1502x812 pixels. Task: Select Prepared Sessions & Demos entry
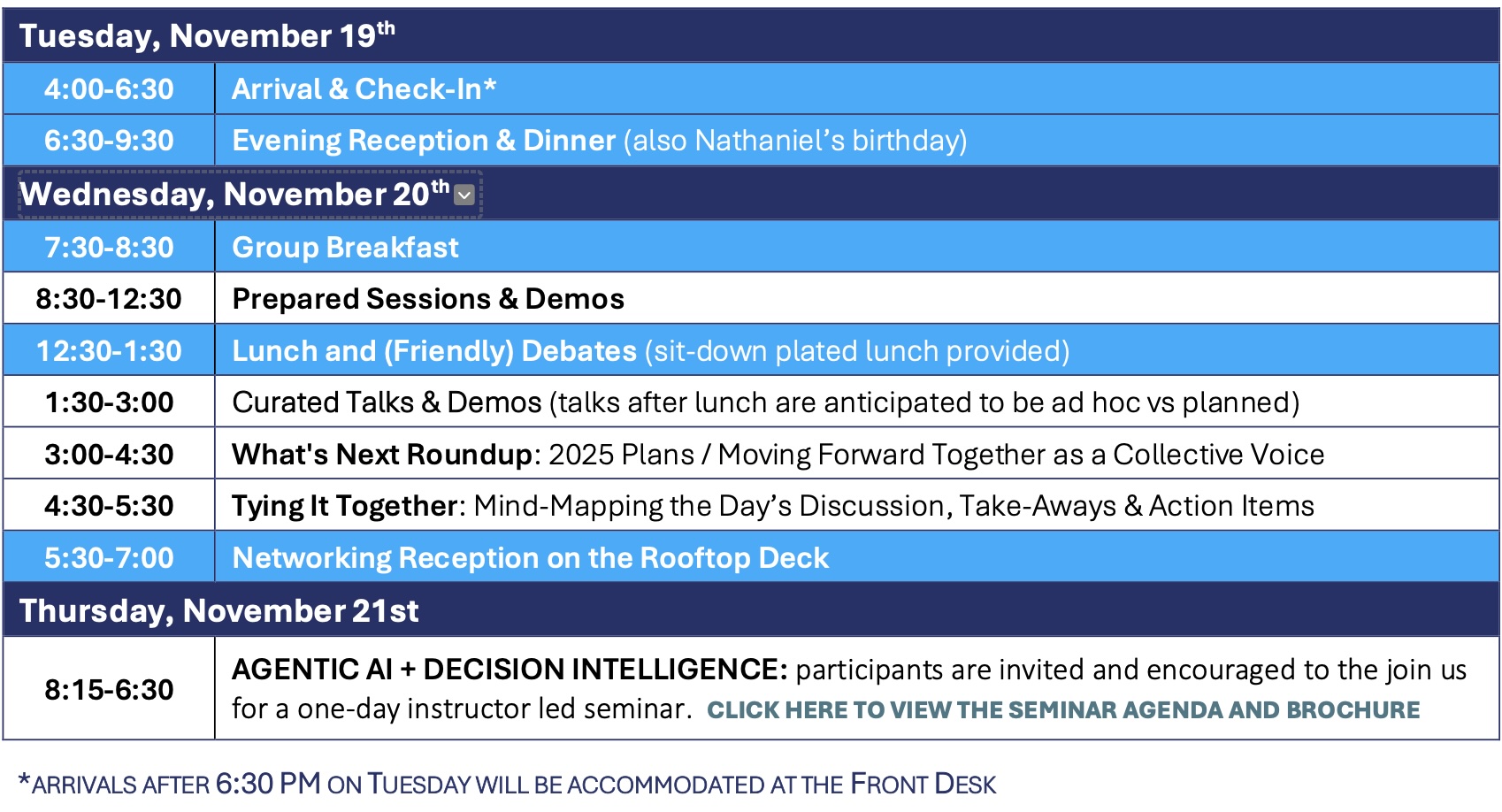click(428, 299)
